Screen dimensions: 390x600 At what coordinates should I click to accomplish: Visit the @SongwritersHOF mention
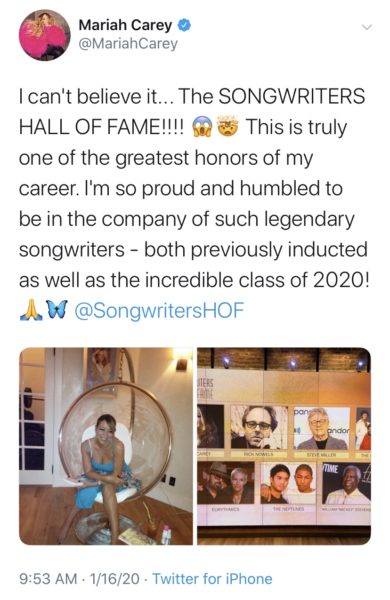tap(159, 310)
